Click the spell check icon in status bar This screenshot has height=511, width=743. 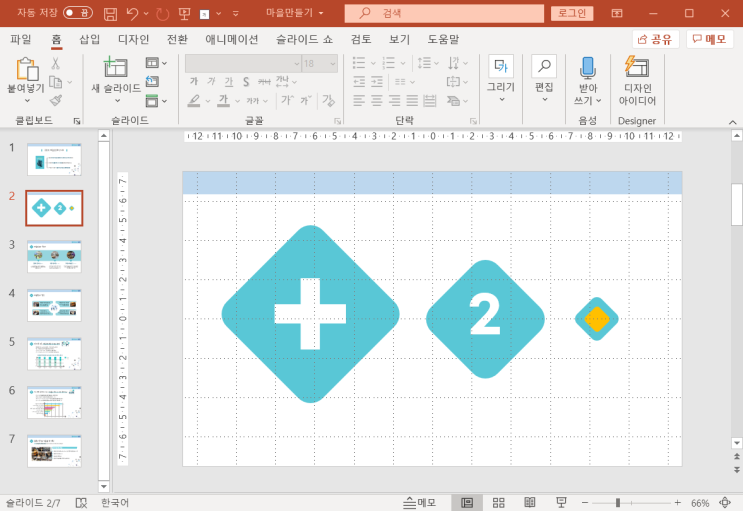pyautogui.click(x=82, y=503)
